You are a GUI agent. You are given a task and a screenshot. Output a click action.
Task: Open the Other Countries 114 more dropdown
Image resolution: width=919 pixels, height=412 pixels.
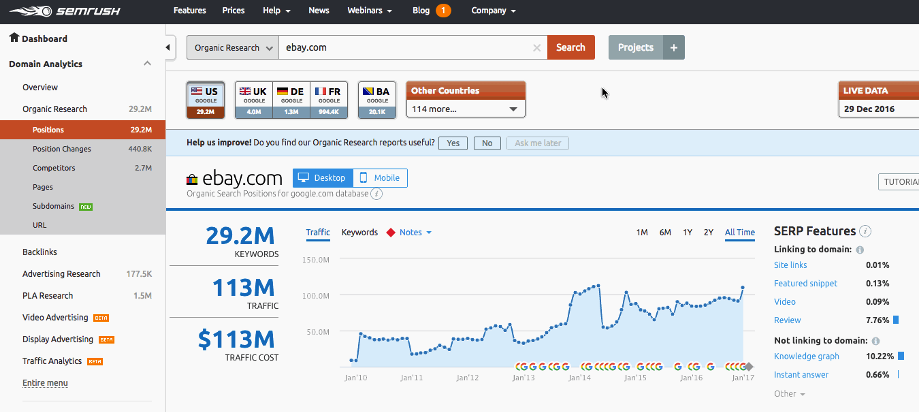(x=465, y=109)
